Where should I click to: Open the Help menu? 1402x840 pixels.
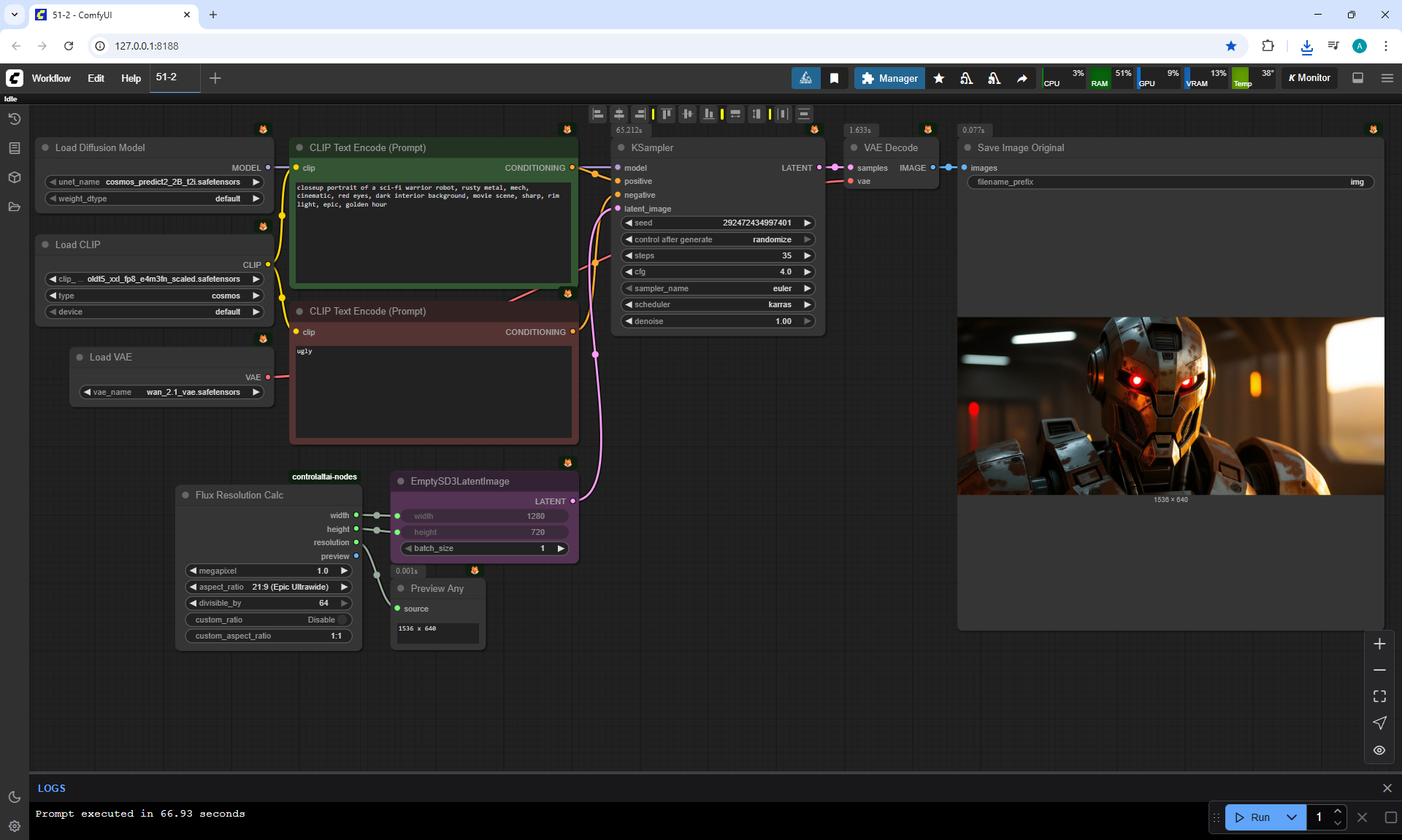pos(131,78)
